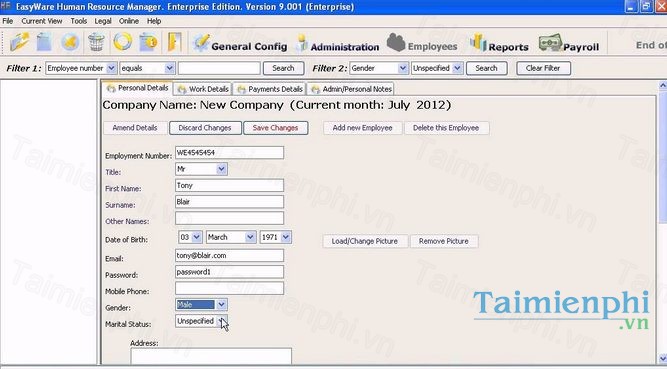Click the Password field
This screenshot has height=369, width=667.
pyautogui.click(x=229, y=272)
